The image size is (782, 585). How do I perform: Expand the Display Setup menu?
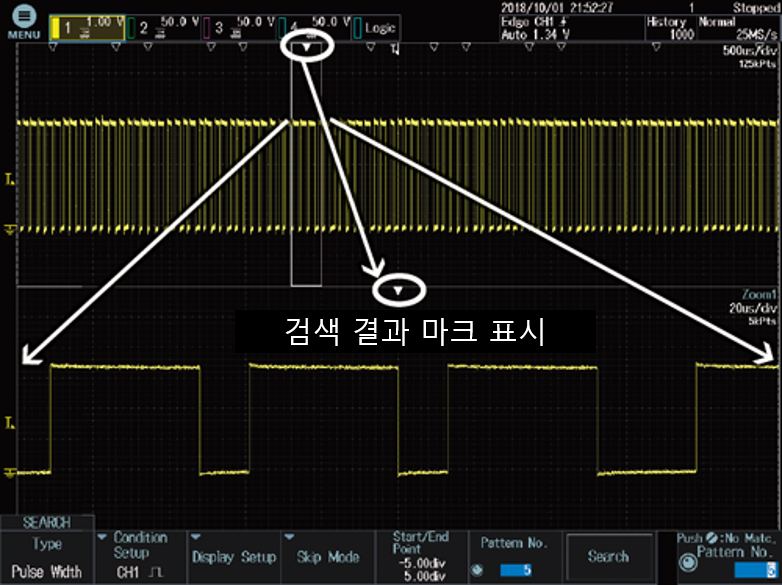click(x=234, y=558)
